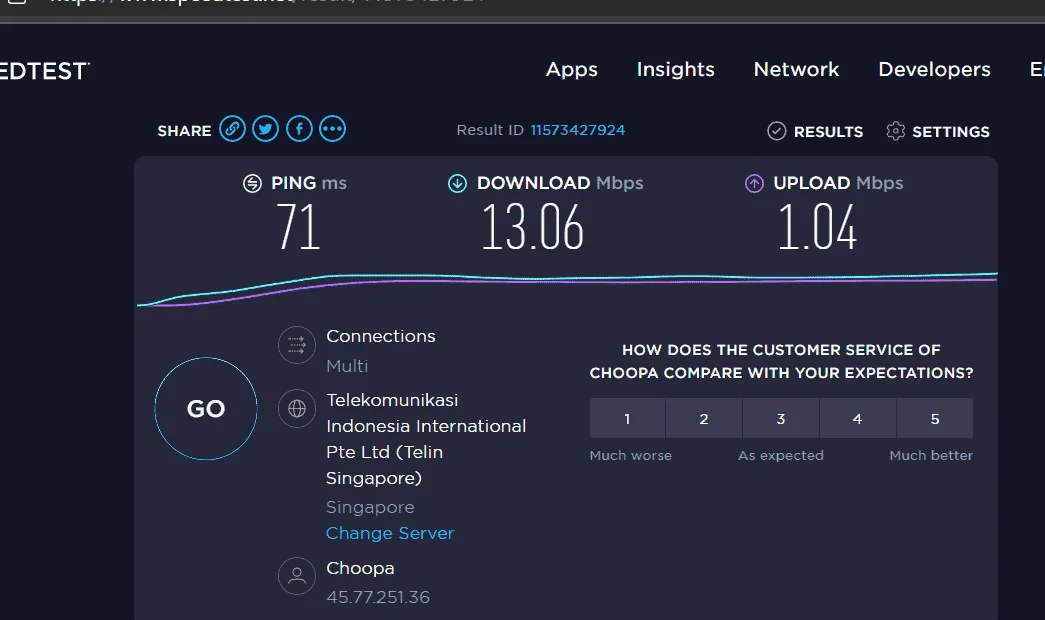1045x620 pixels.
Task: Open the Insights menu
Action: [676, 69]
